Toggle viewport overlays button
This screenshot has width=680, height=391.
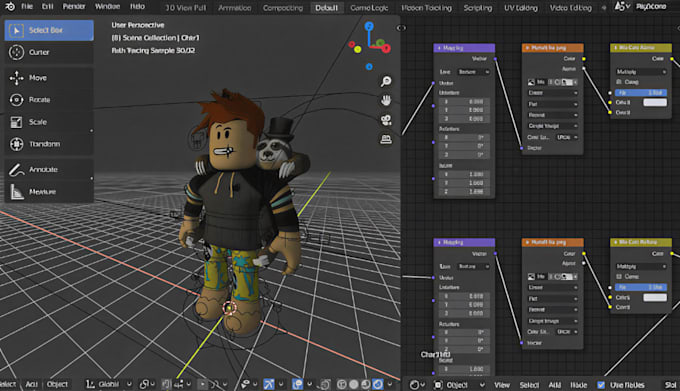[298, 384]
